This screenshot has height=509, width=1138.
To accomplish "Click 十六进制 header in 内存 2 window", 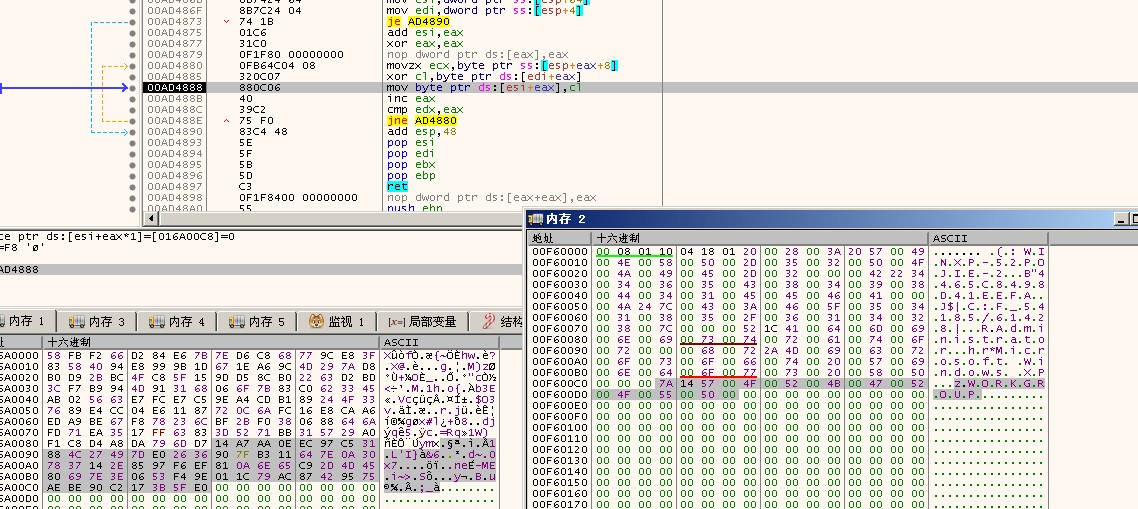I will [620, 238].
